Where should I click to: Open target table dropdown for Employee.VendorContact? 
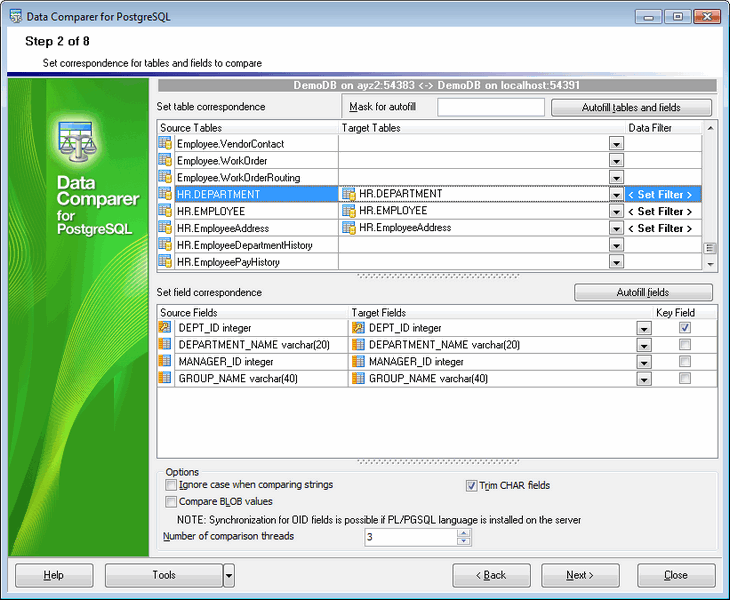coord(616,144)
